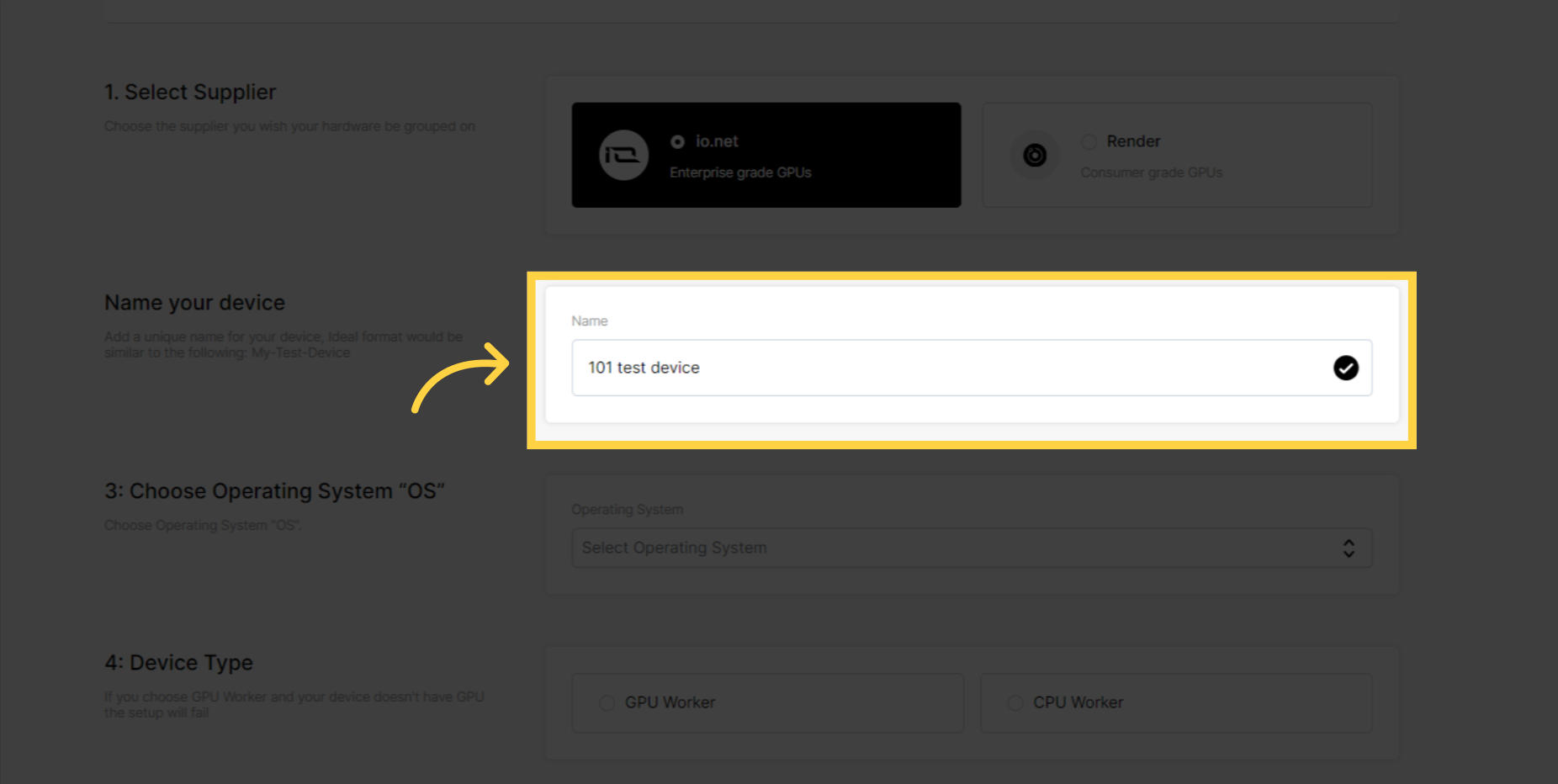
Task: Click the '1. Select Supplier' heading
Action: pyautogui.click(x=190, y=93)
